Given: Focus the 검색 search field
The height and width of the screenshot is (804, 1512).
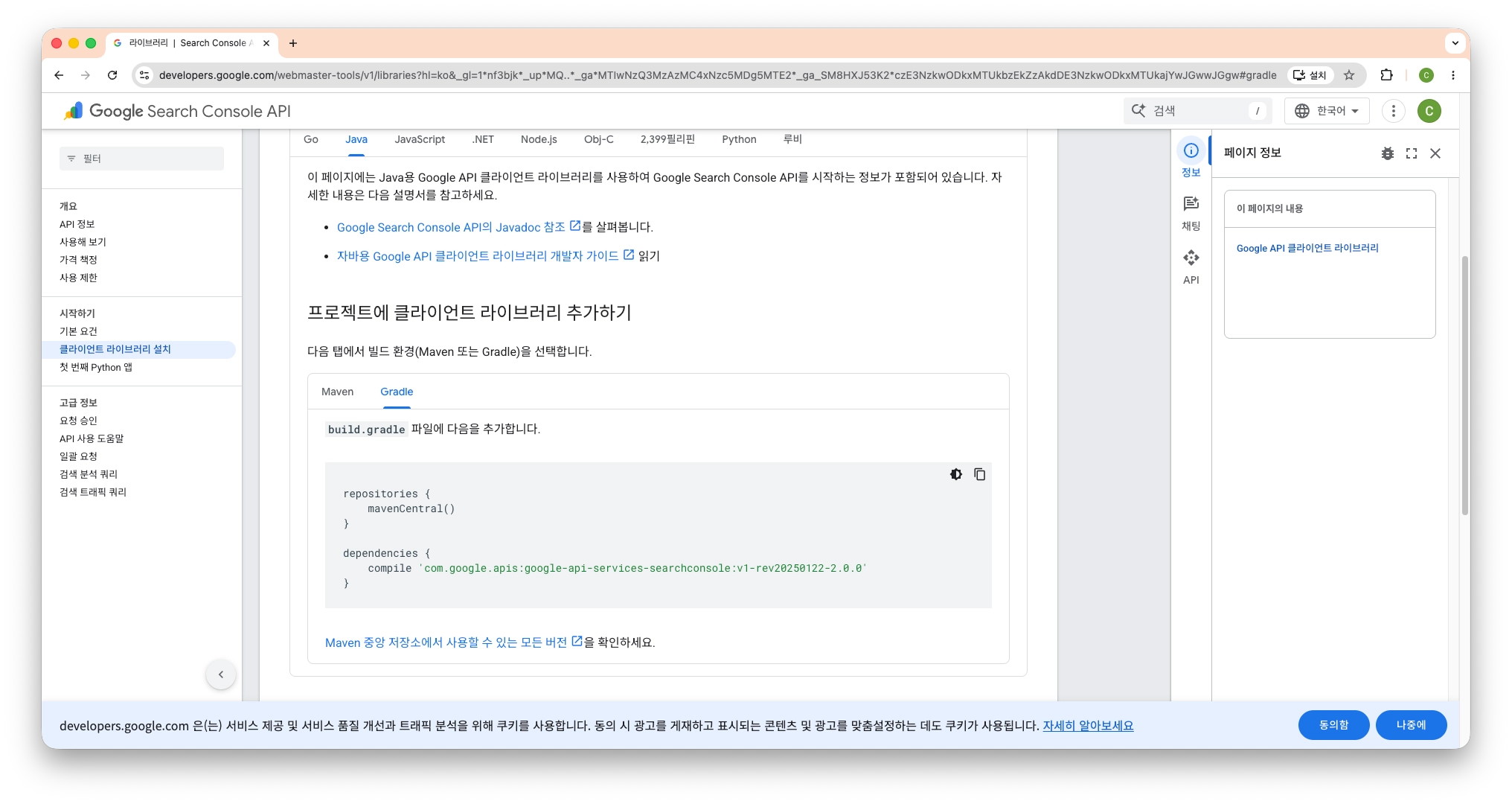Looking at the screenshot, I should point(1198,111).
